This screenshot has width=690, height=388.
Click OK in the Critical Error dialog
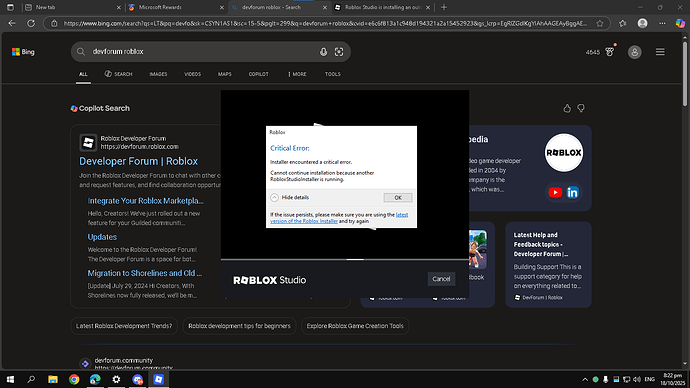pyautogui.click(x=398, y=198)
